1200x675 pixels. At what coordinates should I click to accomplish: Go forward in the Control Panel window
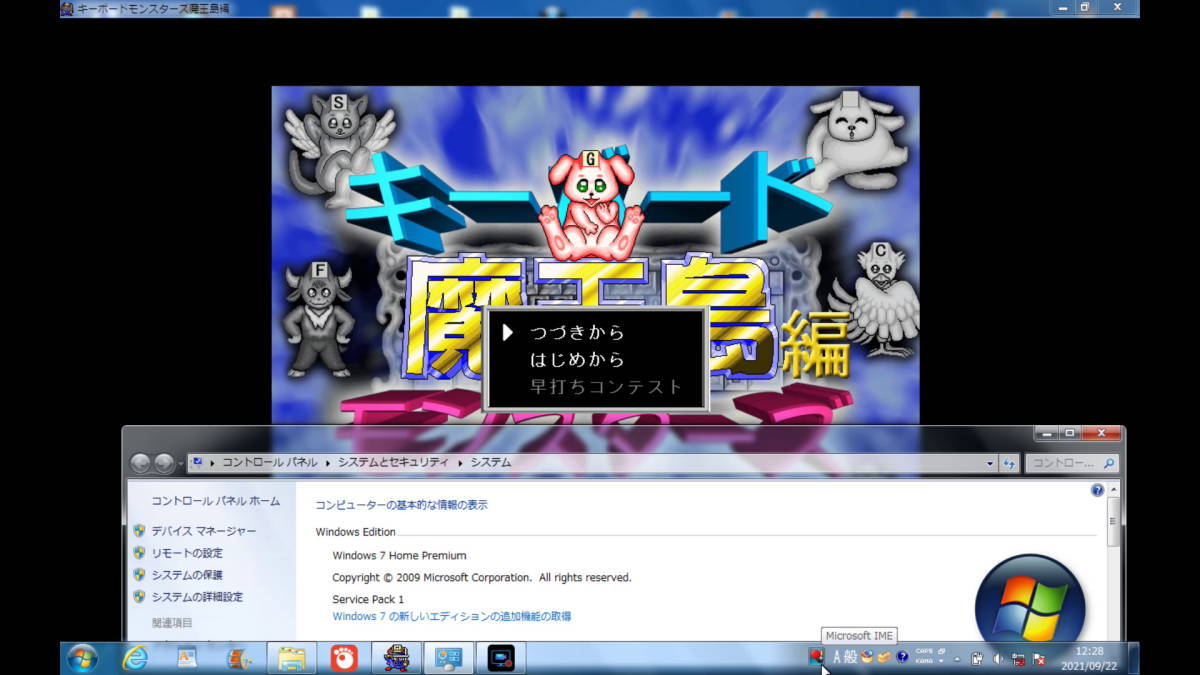[x=164, y=463]
